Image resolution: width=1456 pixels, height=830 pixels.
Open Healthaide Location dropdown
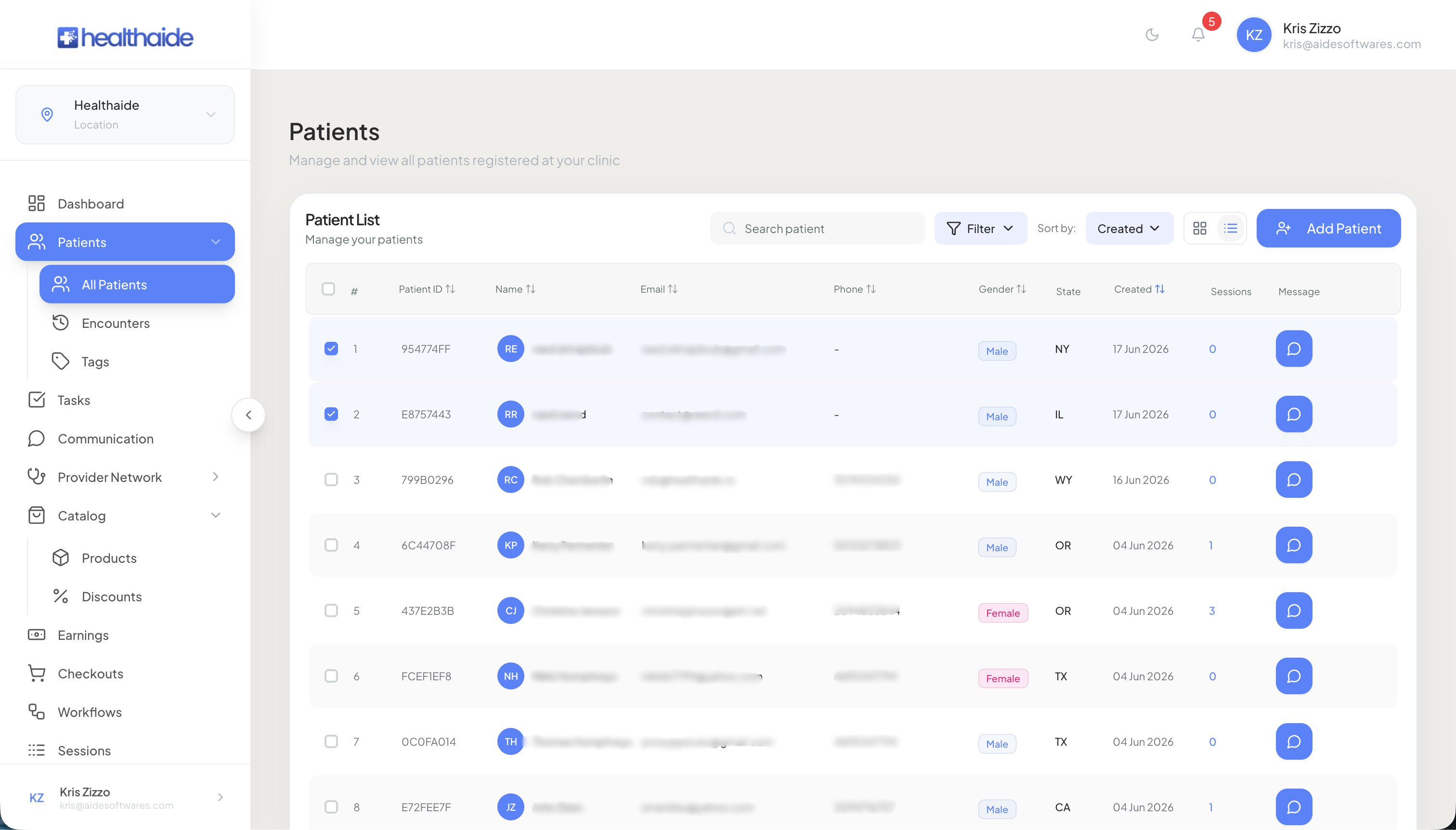pos(125,115)
